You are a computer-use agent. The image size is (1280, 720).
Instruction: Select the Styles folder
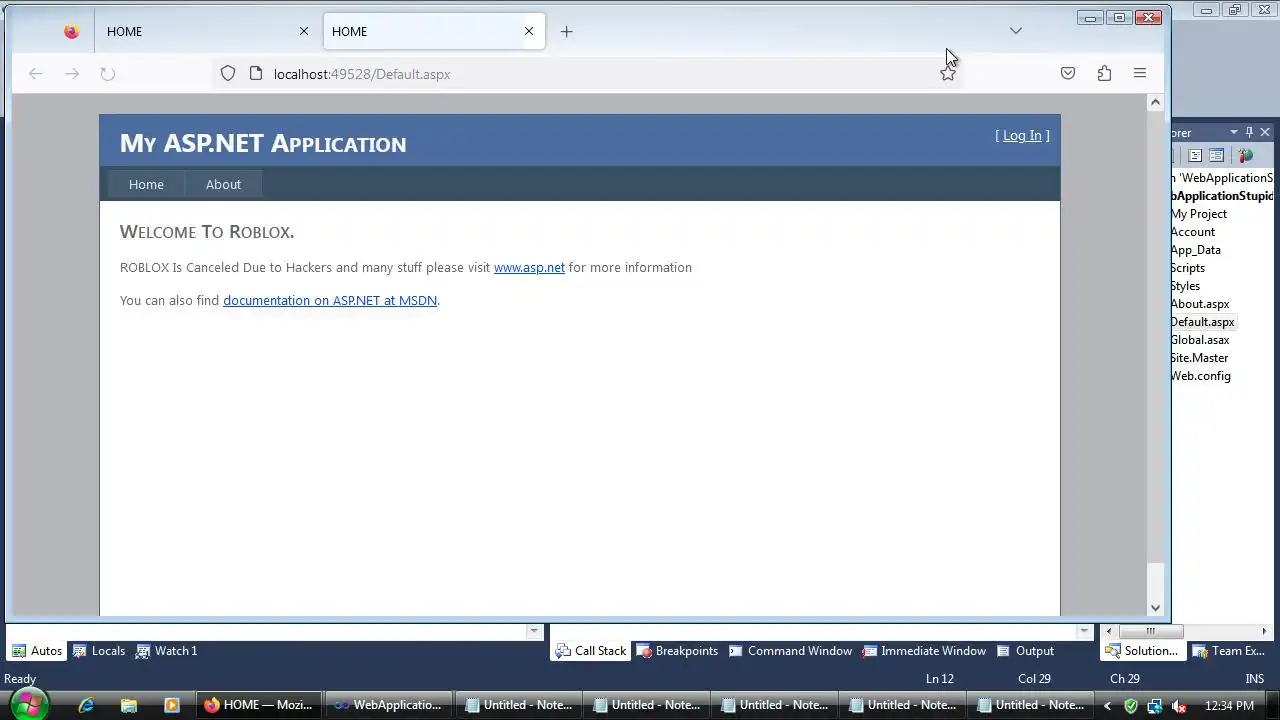tap(1185, 286)
